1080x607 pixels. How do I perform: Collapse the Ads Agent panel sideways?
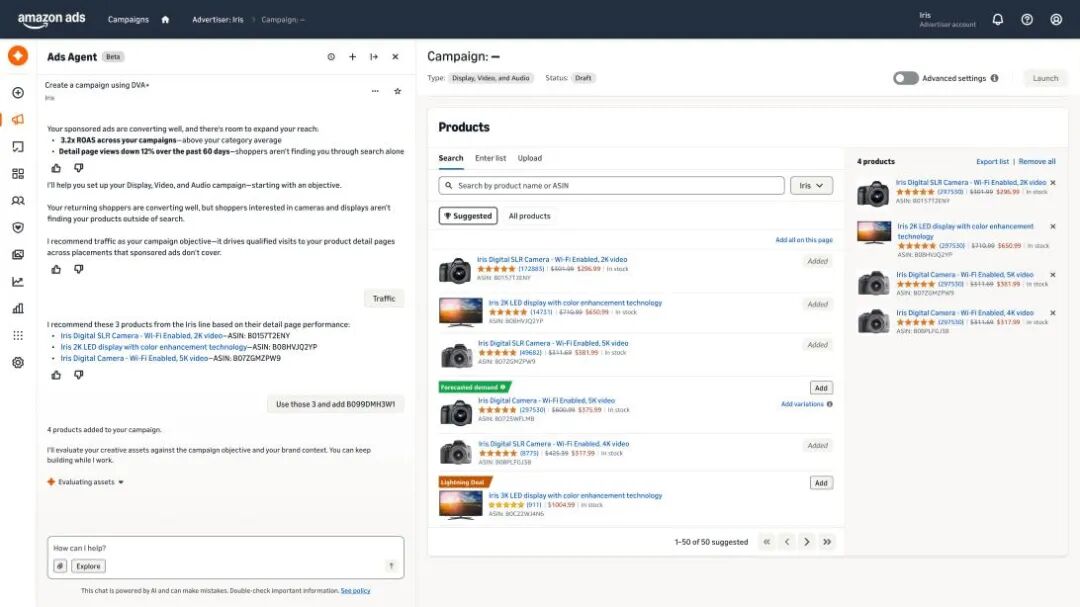374,56
